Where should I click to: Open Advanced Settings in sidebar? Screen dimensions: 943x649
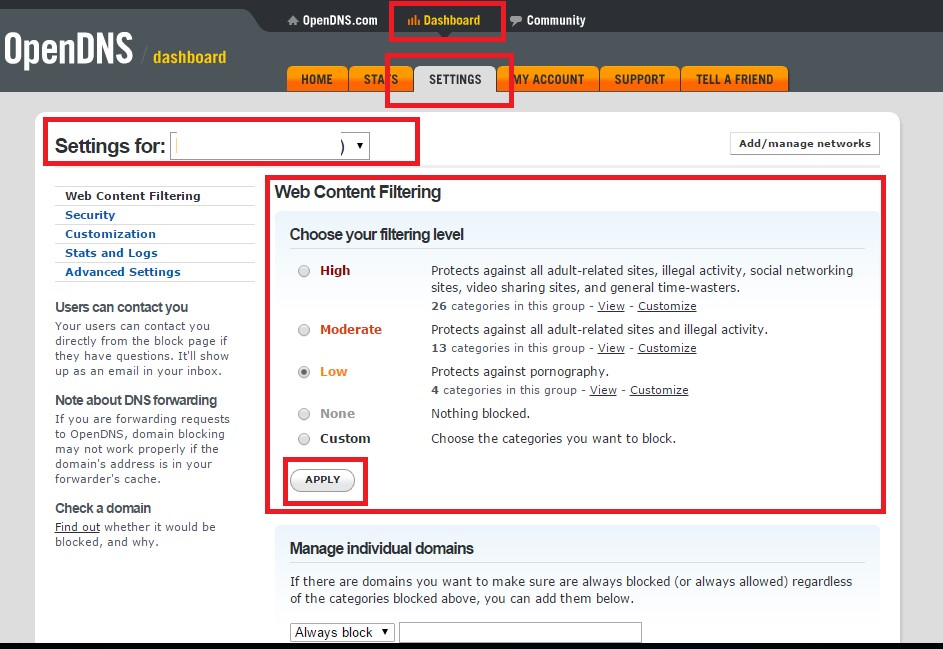click(x=123, y=272)
